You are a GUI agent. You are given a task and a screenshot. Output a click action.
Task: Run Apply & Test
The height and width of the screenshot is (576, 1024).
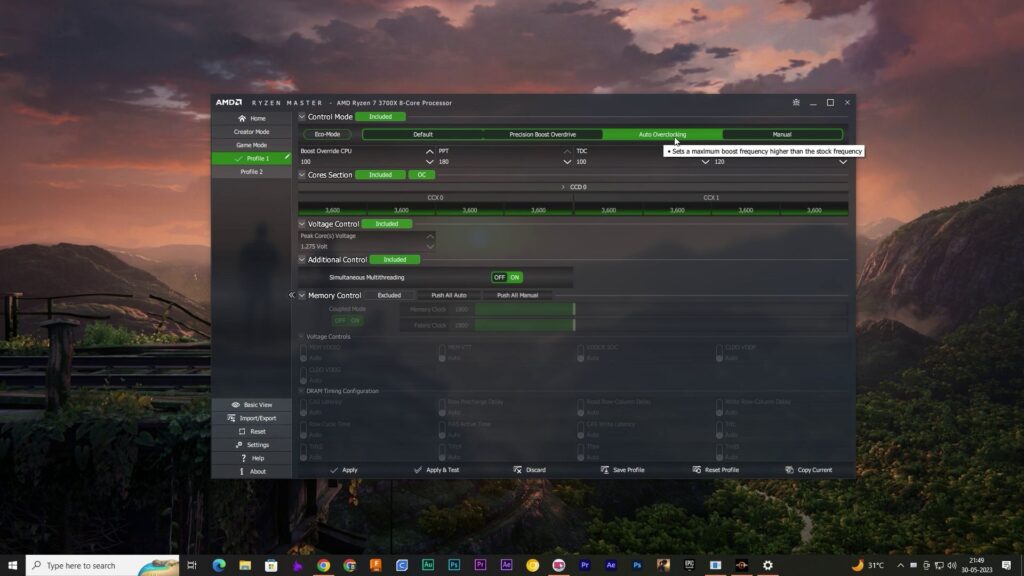pos(436,470)
